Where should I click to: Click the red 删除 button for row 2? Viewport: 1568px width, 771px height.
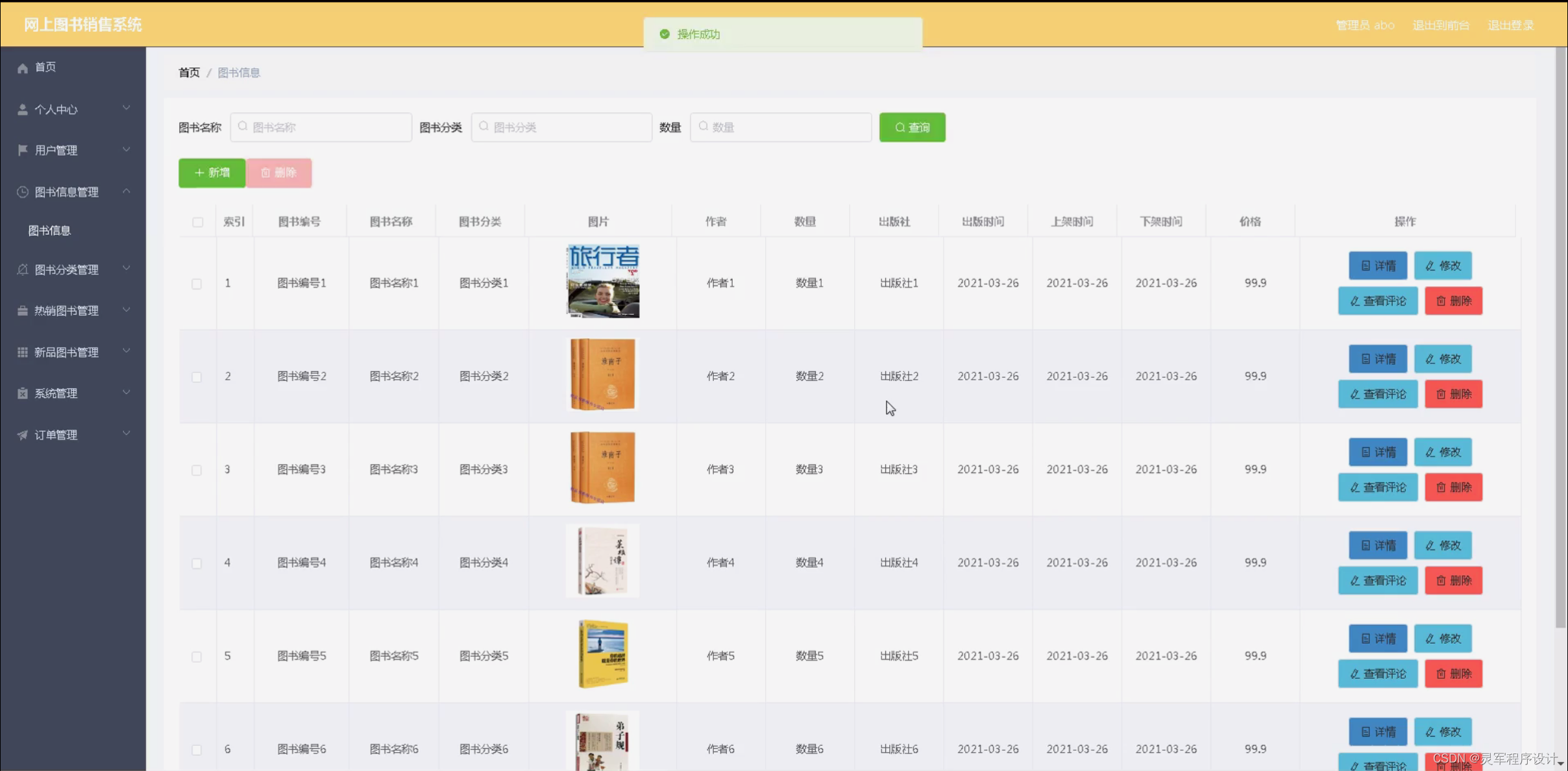click(x=1453, y=394)
